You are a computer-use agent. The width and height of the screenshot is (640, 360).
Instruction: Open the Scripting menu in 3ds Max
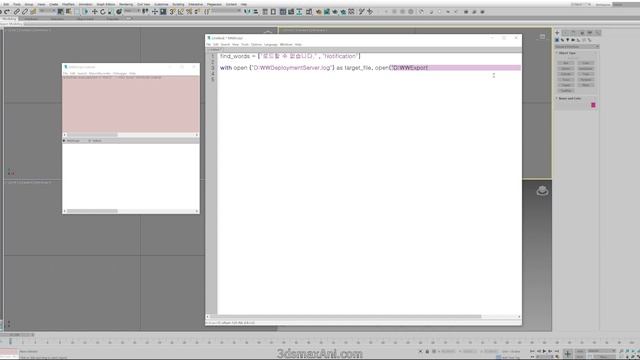click(x=178, y=4)
